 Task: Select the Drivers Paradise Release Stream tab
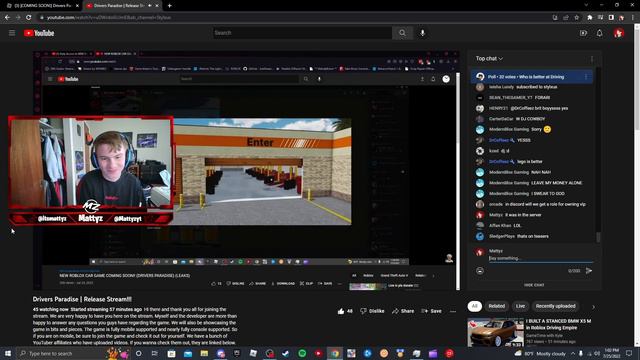(122, 6)
